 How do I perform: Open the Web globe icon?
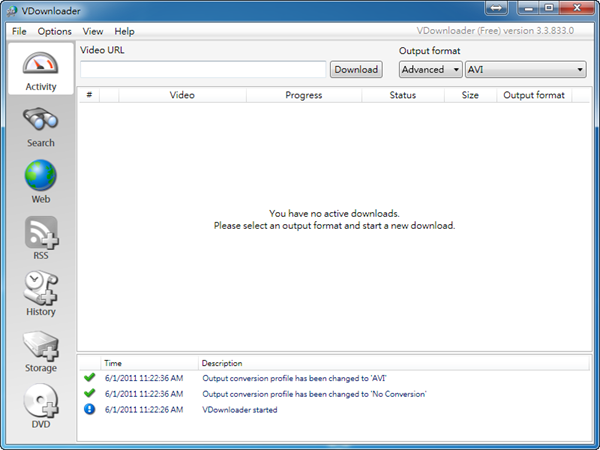(x=41, y=175)
